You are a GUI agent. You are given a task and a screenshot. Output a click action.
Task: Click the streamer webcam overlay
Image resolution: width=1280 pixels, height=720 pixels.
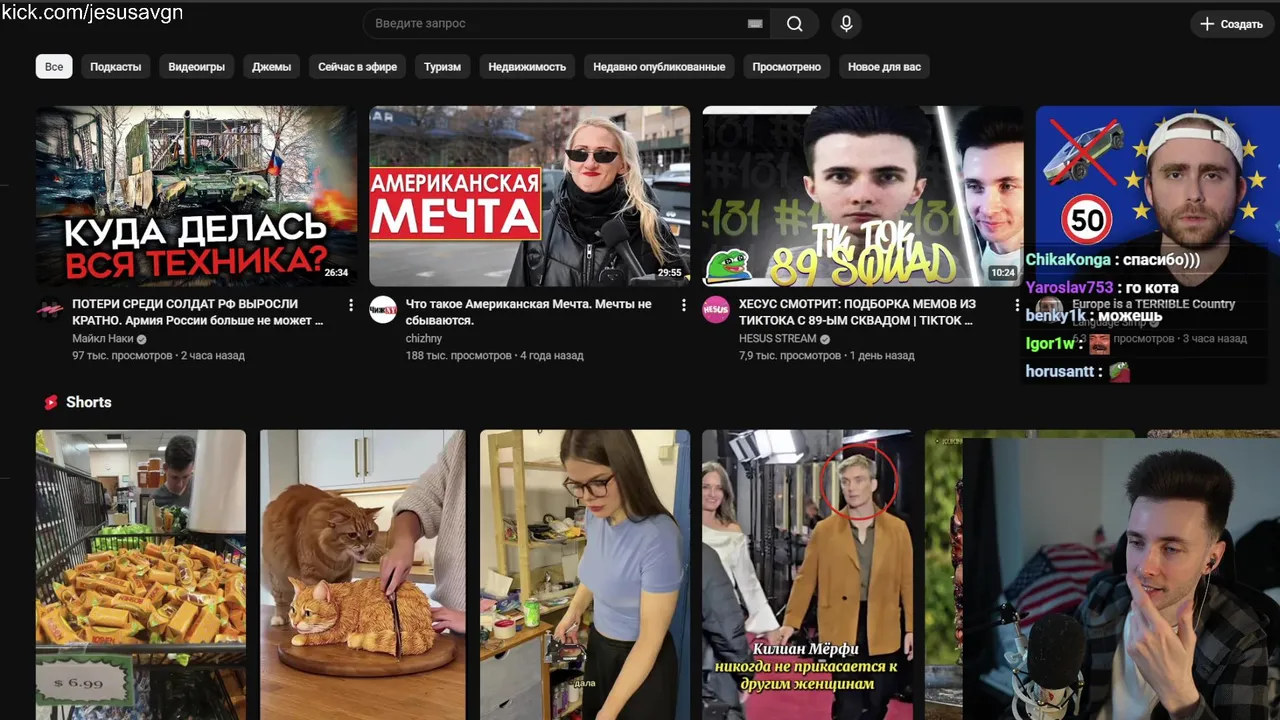[x=1121, y=579]
